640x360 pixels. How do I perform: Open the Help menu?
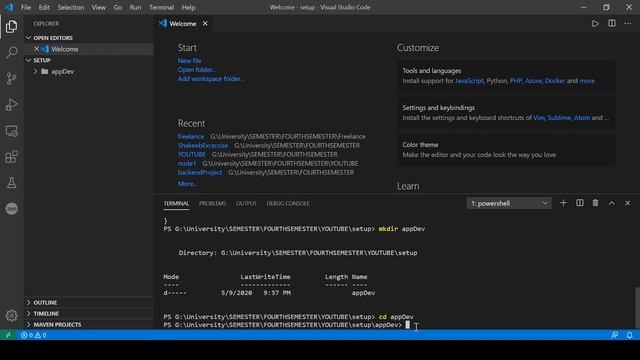[188, 7]
